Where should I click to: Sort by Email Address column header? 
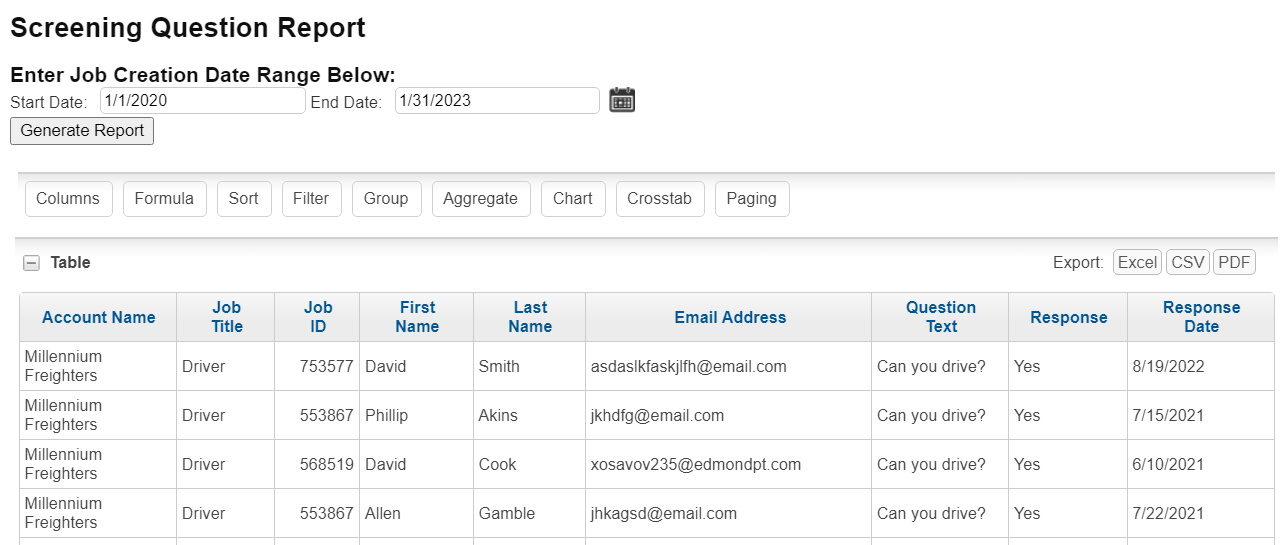point(730,318)
